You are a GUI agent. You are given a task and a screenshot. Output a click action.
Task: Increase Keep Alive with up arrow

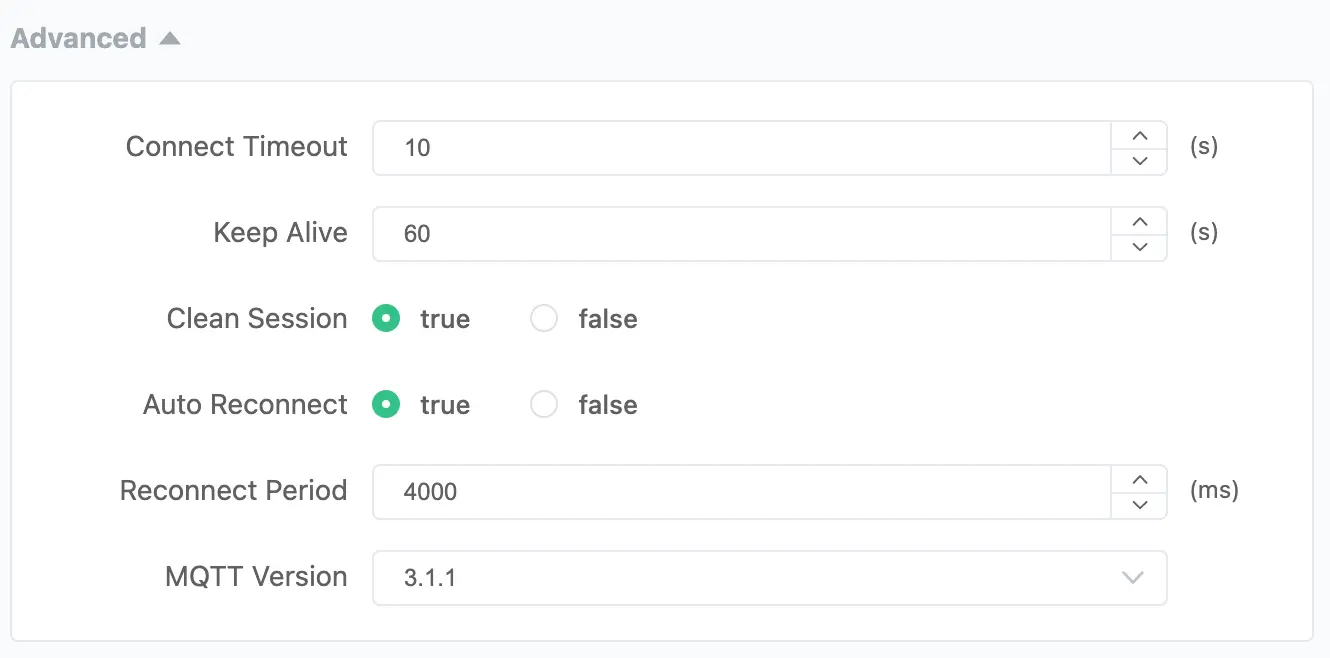click(1139, 222)
